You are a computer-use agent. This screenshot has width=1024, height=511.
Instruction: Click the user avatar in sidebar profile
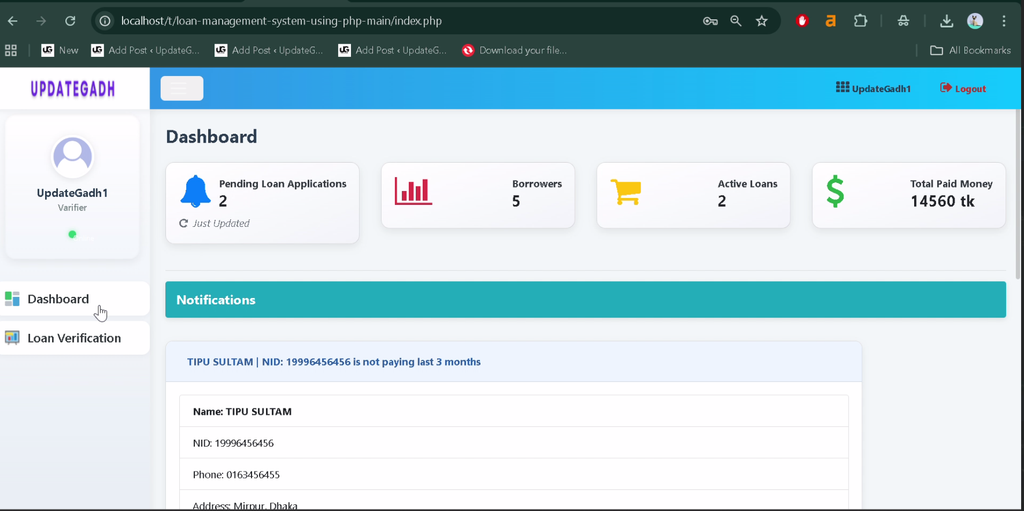pyautogui.click(x=72, y=157)
